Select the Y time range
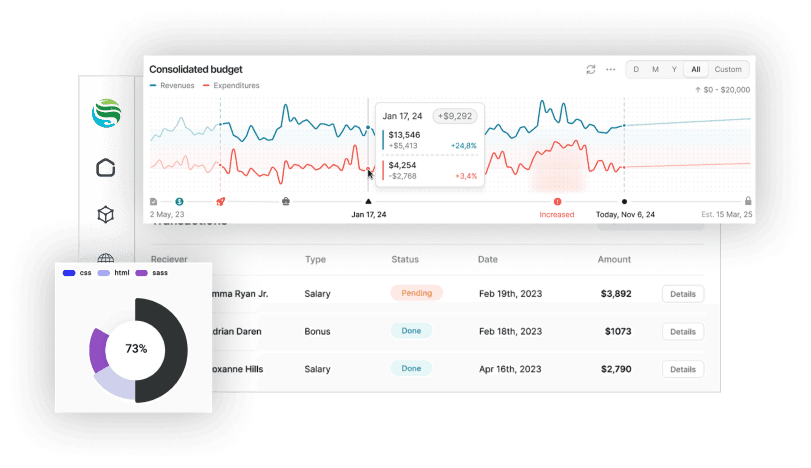 click(x=674, y=70)
